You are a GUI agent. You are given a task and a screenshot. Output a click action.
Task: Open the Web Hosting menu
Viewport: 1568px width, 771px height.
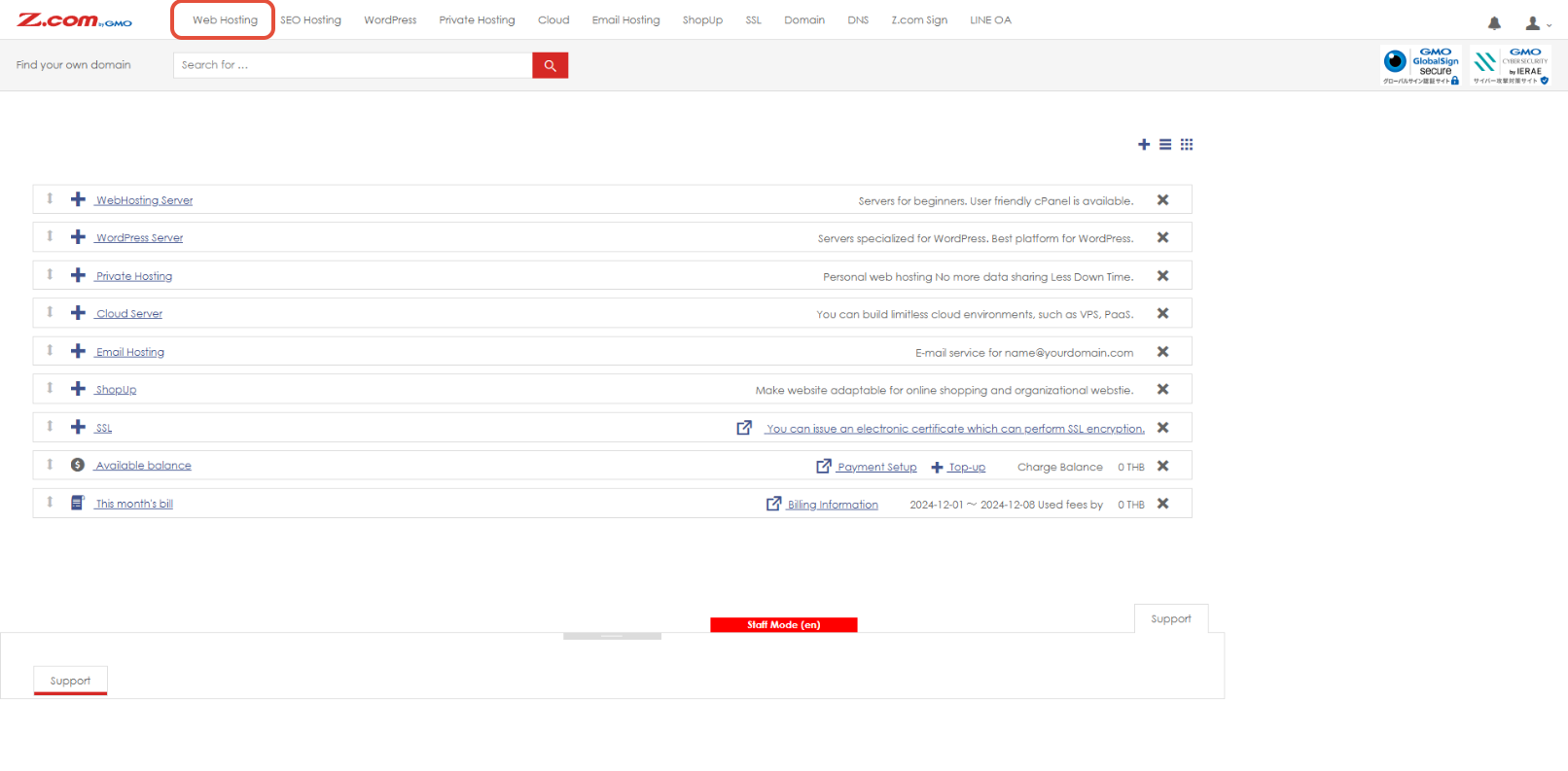point(225,20)
